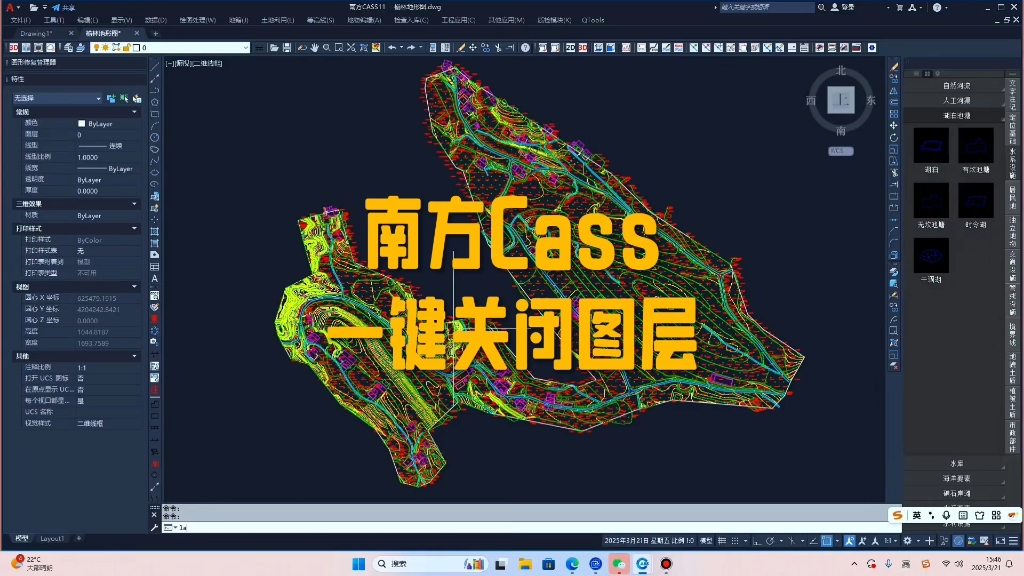Screen dimensions: 1024x576
Task: Click the eraser icon in toolbar
Action: tap(460, 48)
